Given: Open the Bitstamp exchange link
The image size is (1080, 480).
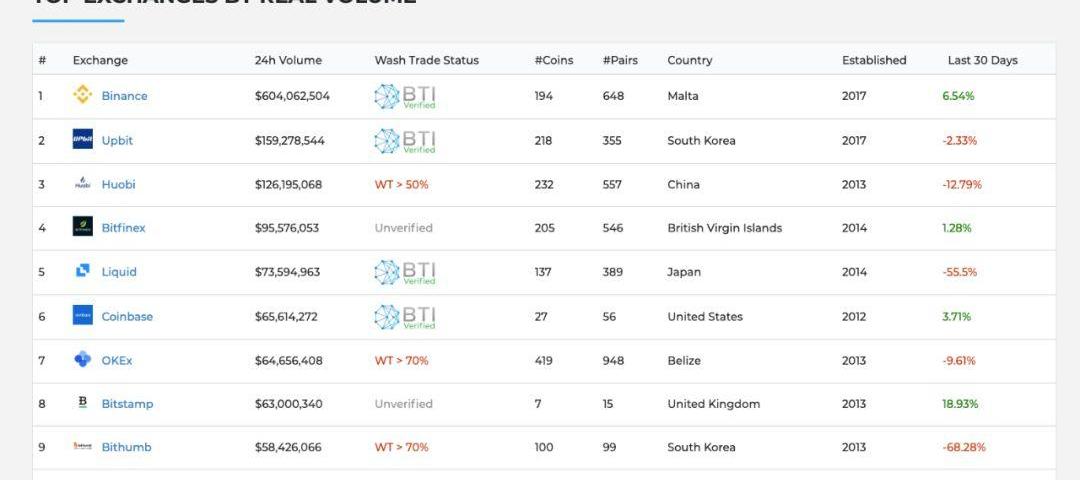Looking at the screenshot, I should (127, 404).
